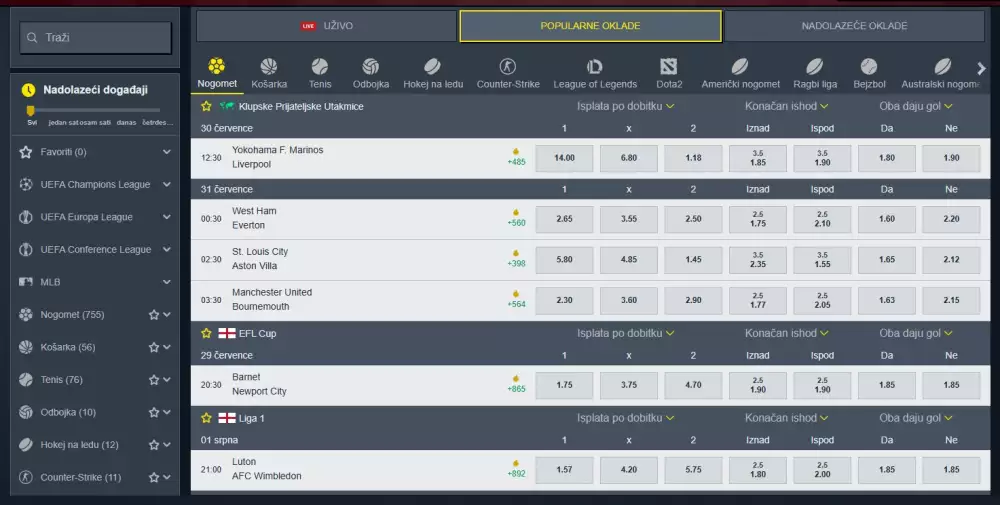Click the upcoming events time slider handle
Image resolution: width=1000 pixels, height=505 pixels.
pyautogui.click(x=30, y=111)
